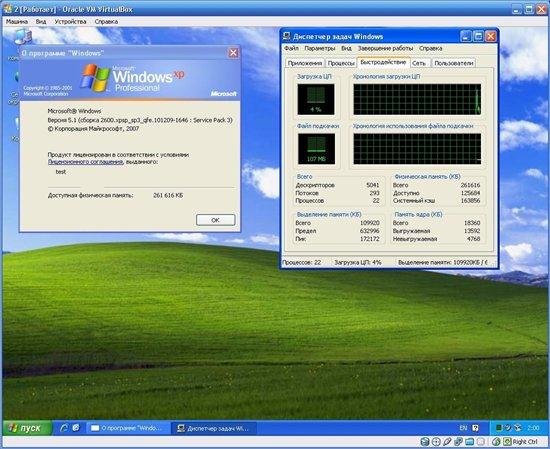Screen dimensions: 550x449
Task: Click the 2:00 taskbar clock
Action: [533, 428]
